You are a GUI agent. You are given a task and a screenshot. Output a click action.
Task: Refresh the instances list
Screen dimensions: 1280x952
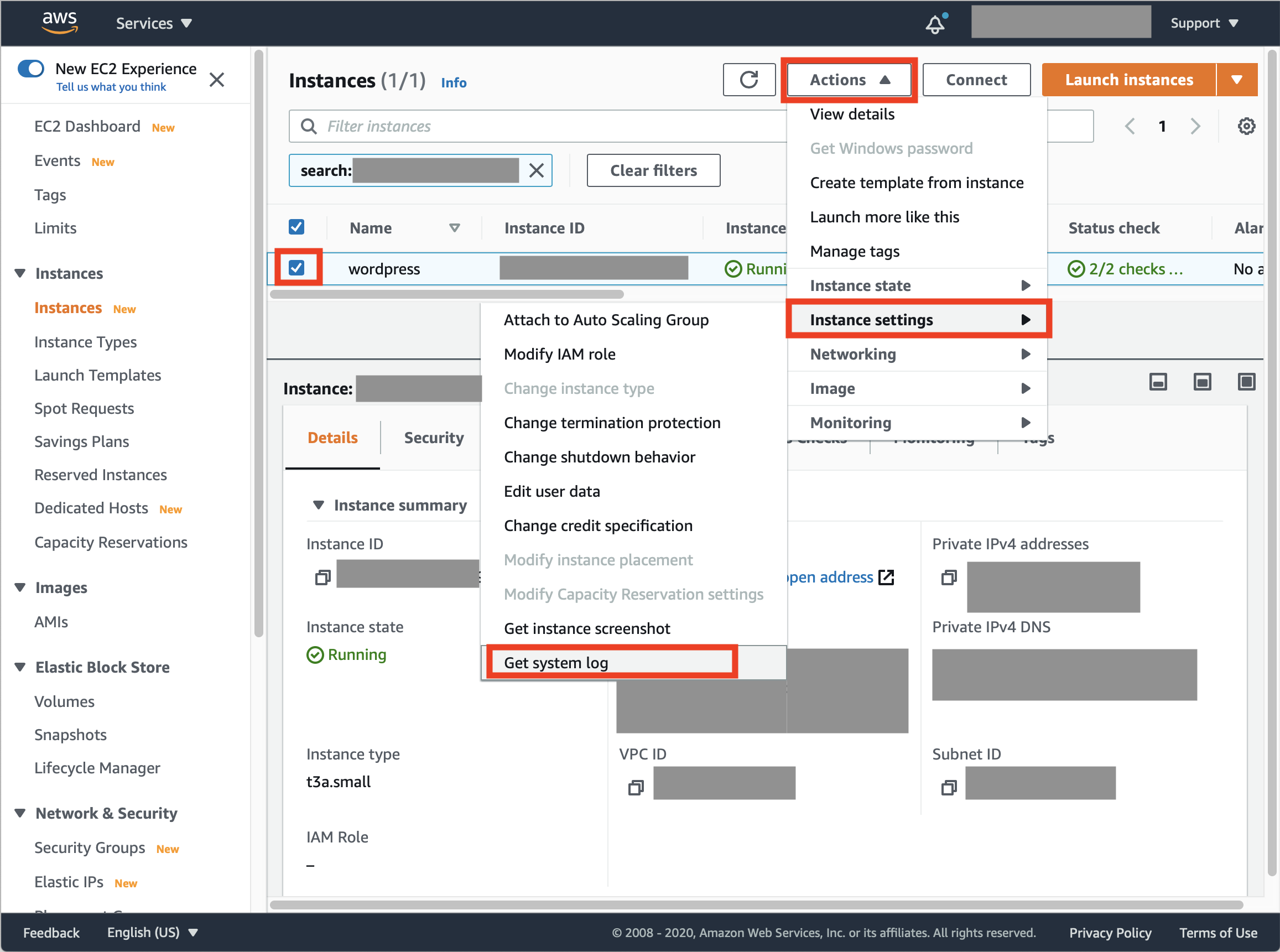(748, 80)
